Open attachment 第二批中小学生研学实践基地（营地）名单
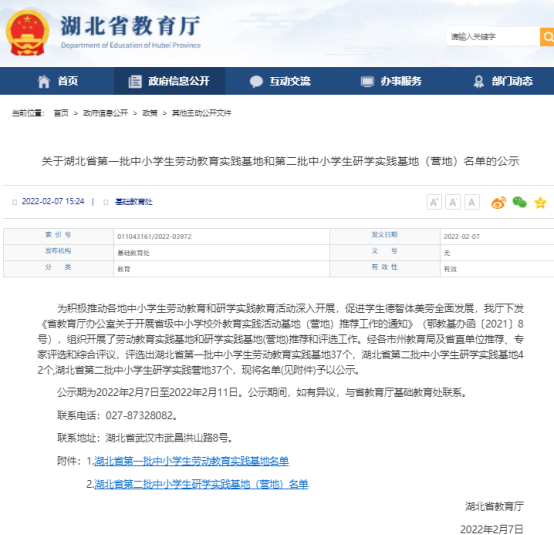Screen dimensions: 554x535 [201, 484]
